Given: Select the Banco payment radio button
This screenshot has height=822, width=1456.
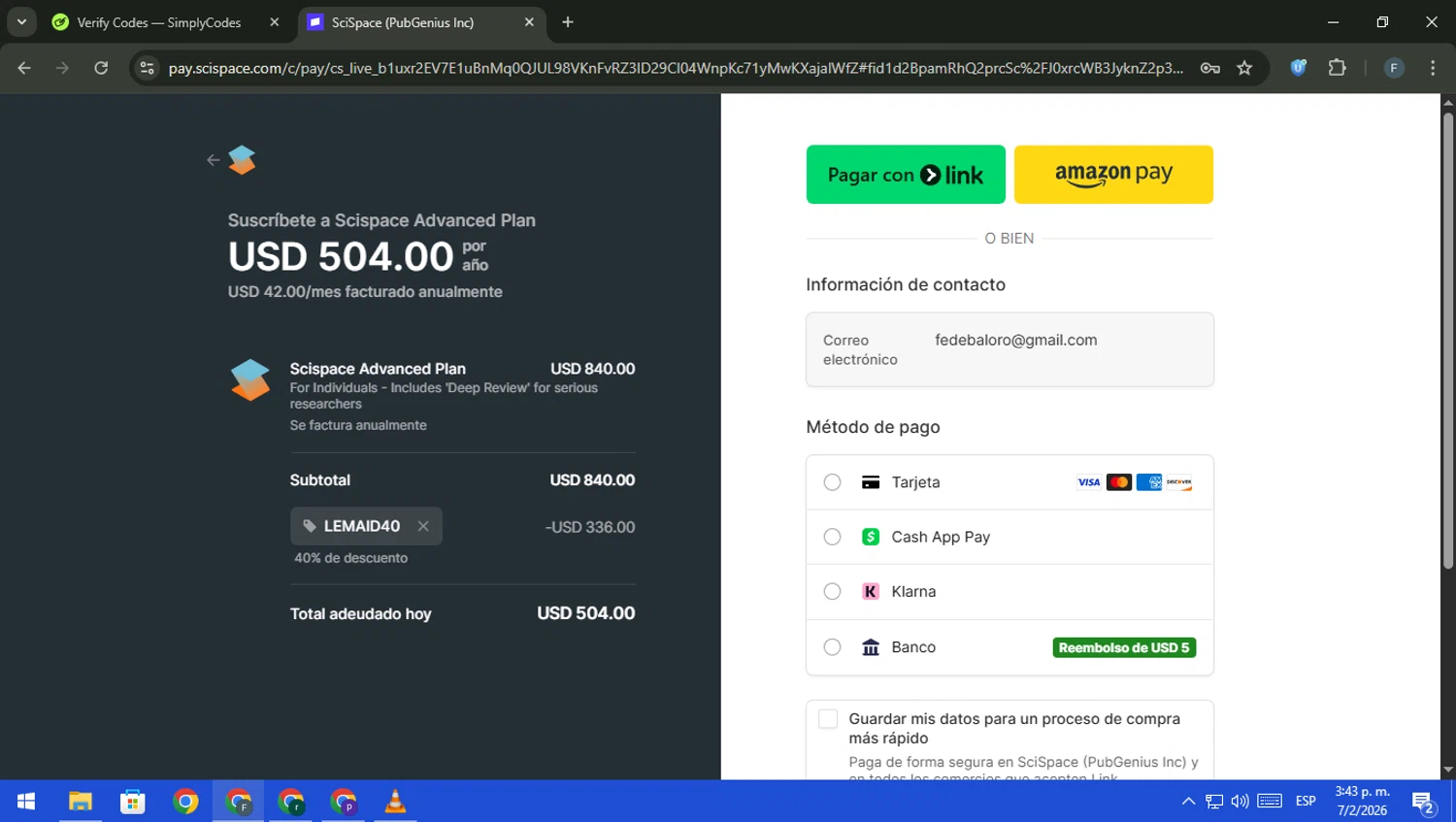Looking at the screenshot, I should click(x=832, y=647).
